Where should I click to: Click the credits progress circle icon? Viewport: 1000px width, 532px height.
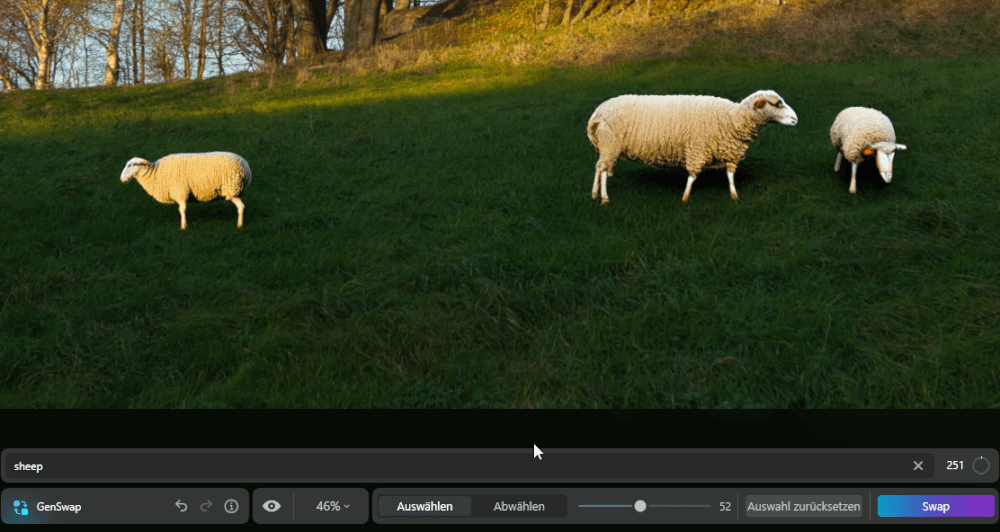(x=981, y=466)
